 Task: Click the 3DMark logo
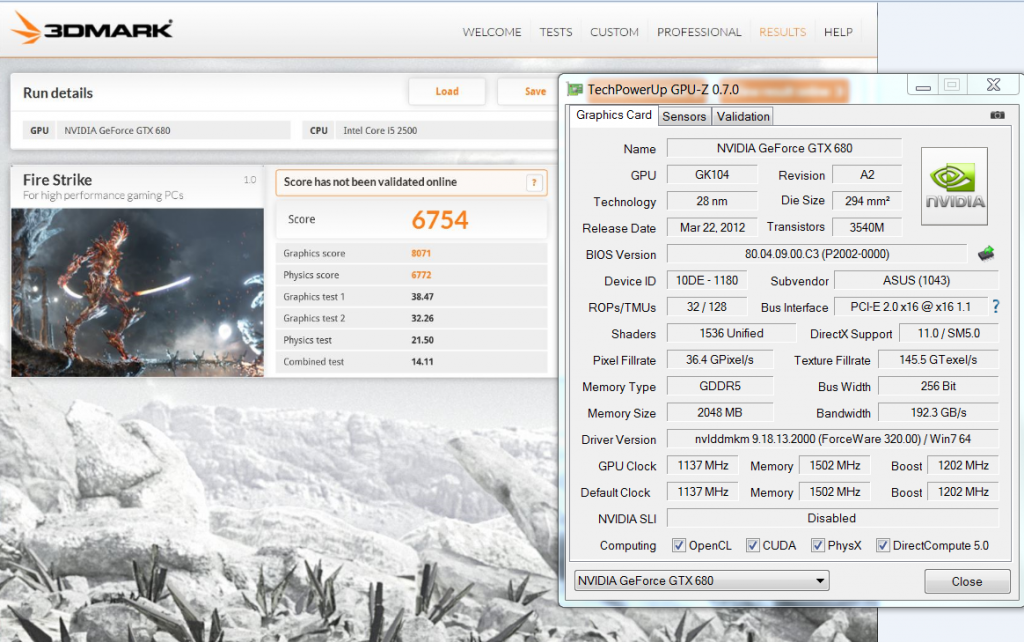(x=92, y=28)
